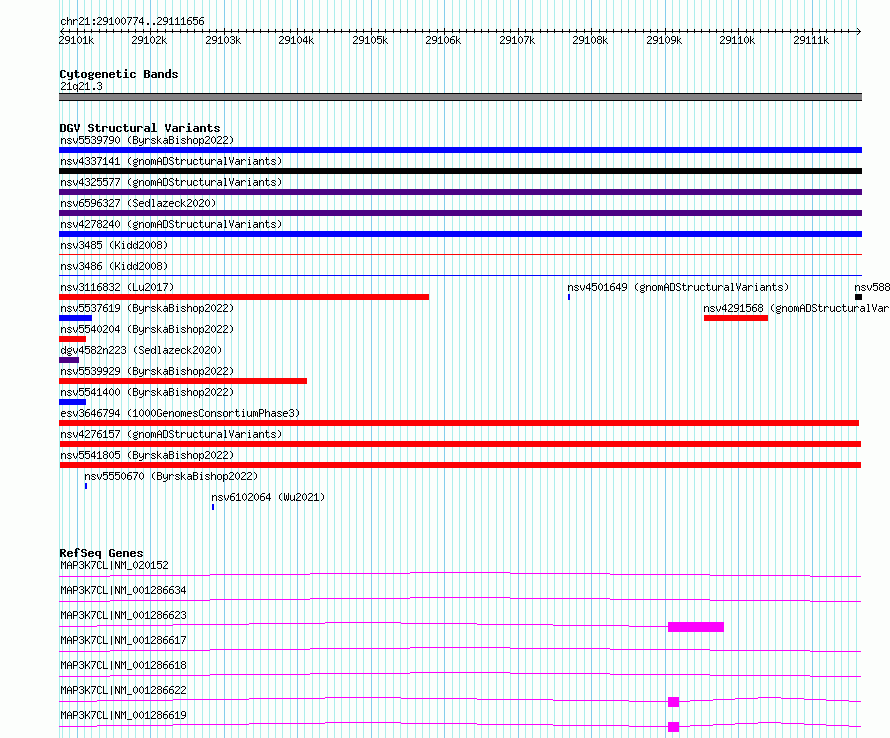Open nsv4276157 (gnomADStructuralVariants) label

click(x=171, y=434)
